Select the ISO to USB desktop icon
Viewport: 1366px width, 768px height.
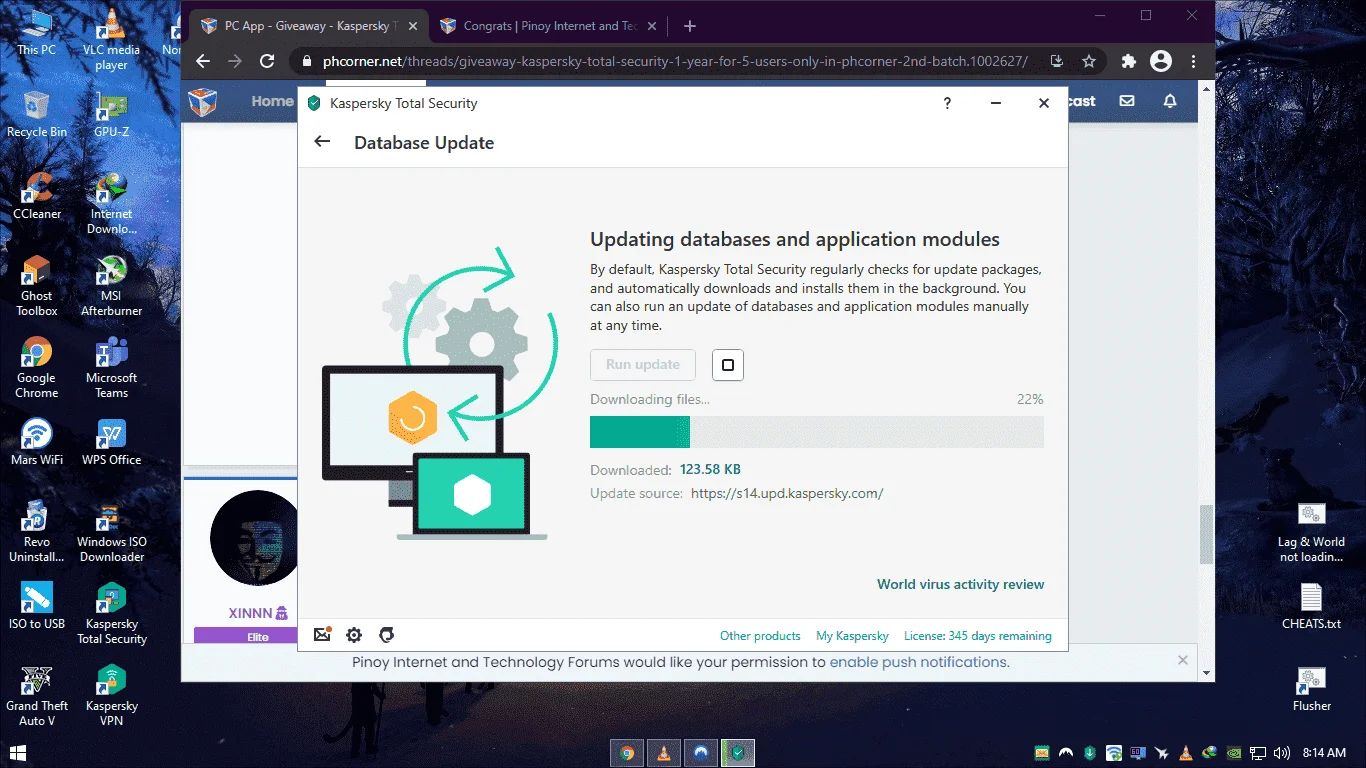point(37,605)
